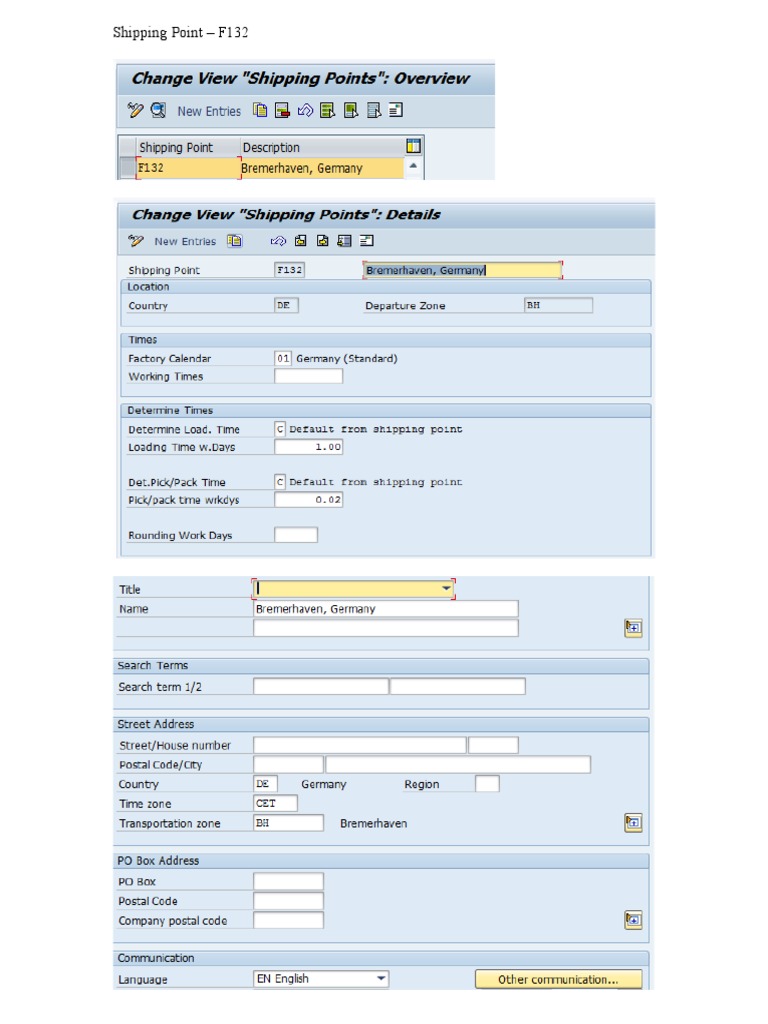Click the highlighted Bremerhaven, Germany description field
This screenshot has height=1024, width=768.
(462, 270)
